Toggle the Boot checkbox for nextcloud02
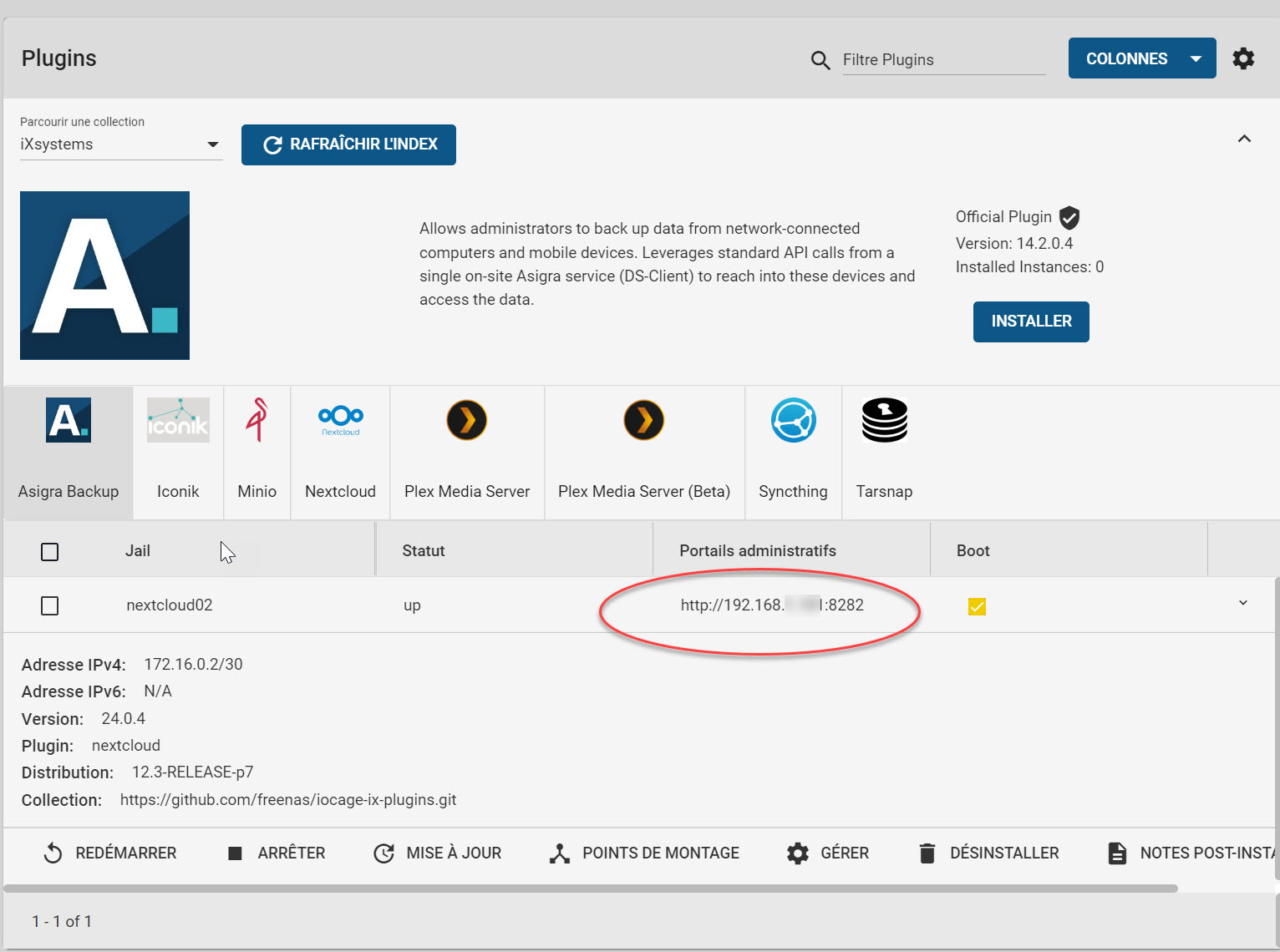This screenshot has width=1280, height=952. coord(977,606)
